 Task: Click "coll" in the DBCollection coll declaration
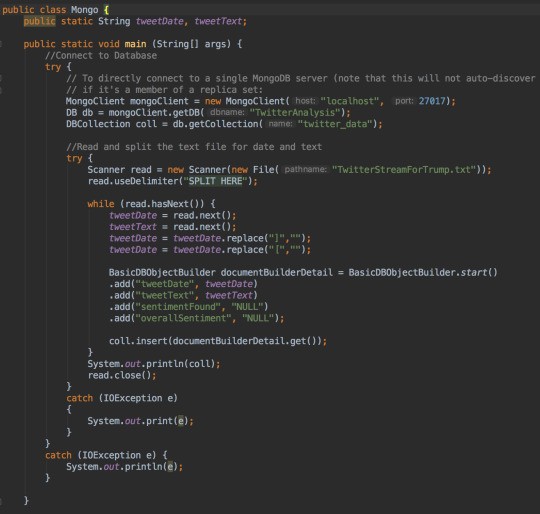tap(146, 124)
